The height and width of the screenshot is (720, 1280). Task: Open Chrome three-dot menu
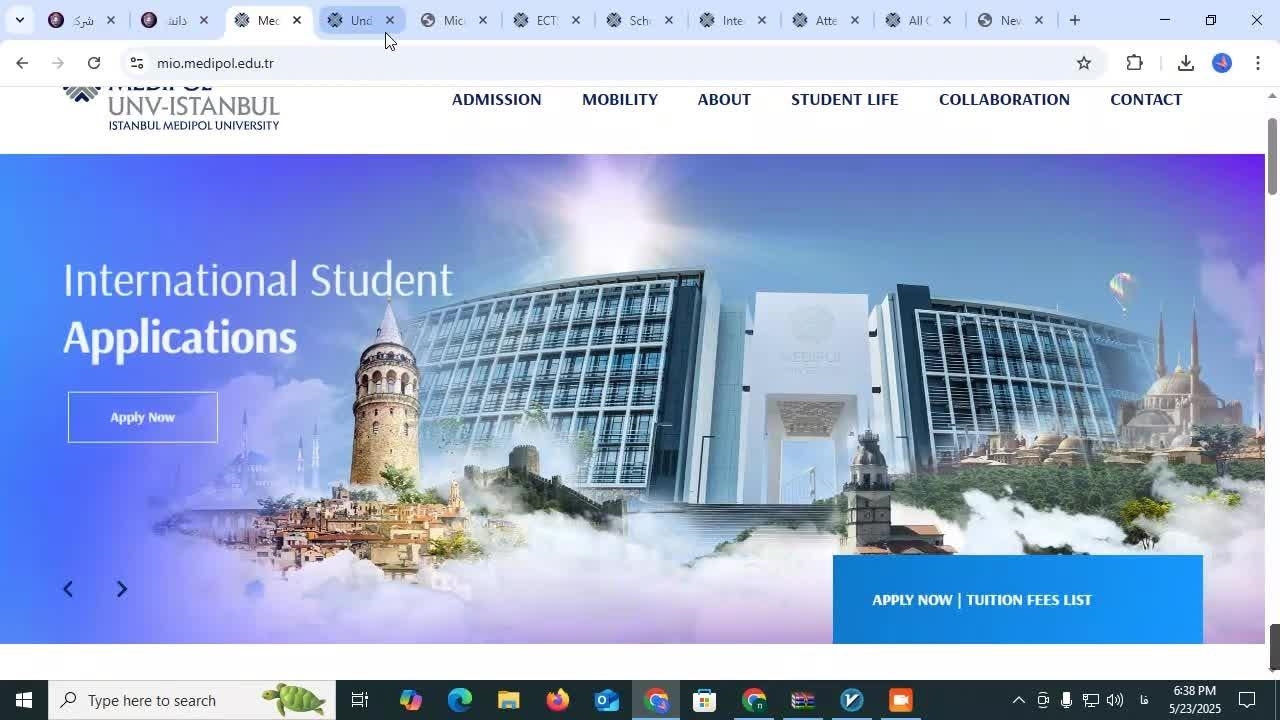click(x=1257, y=63)
